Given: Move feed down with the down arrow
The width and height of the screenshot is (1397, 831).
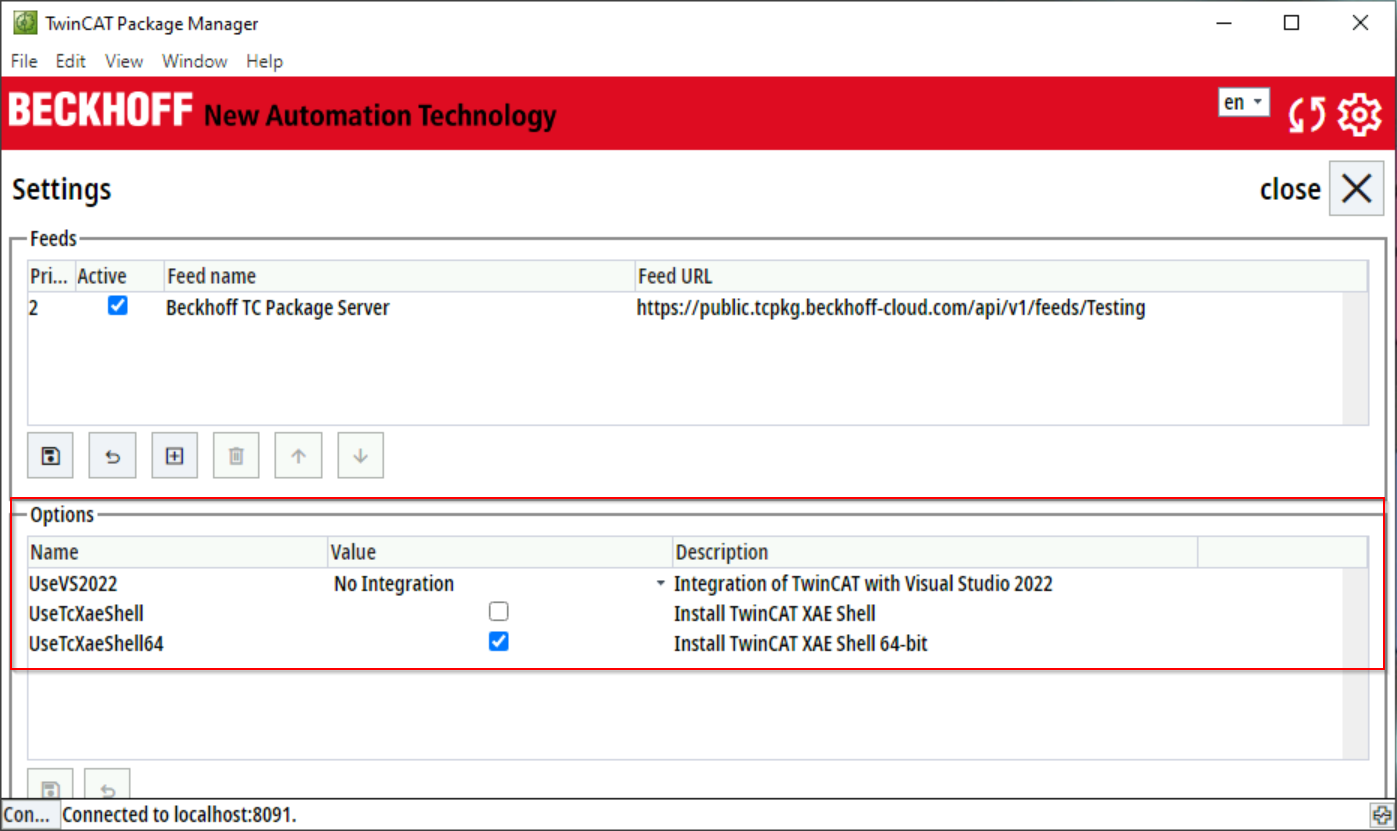Looking at the screenshot, I should point(360,456).
